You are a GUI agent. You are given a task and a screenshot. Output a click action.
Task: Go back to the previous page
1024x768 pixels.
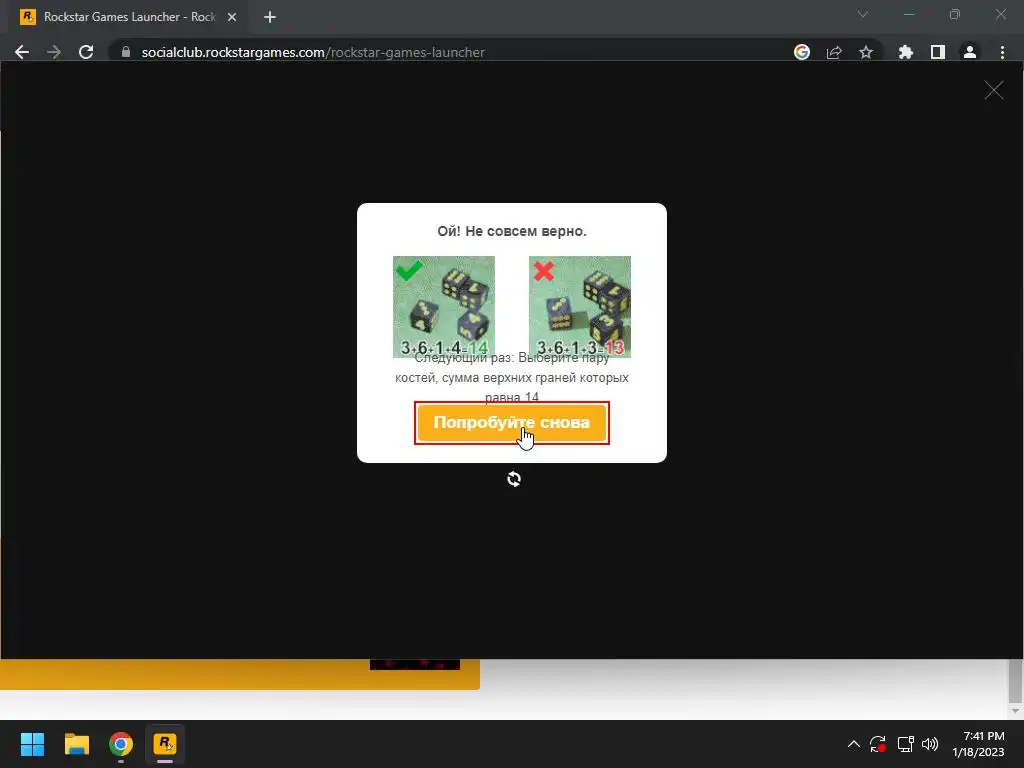(22, 52)
